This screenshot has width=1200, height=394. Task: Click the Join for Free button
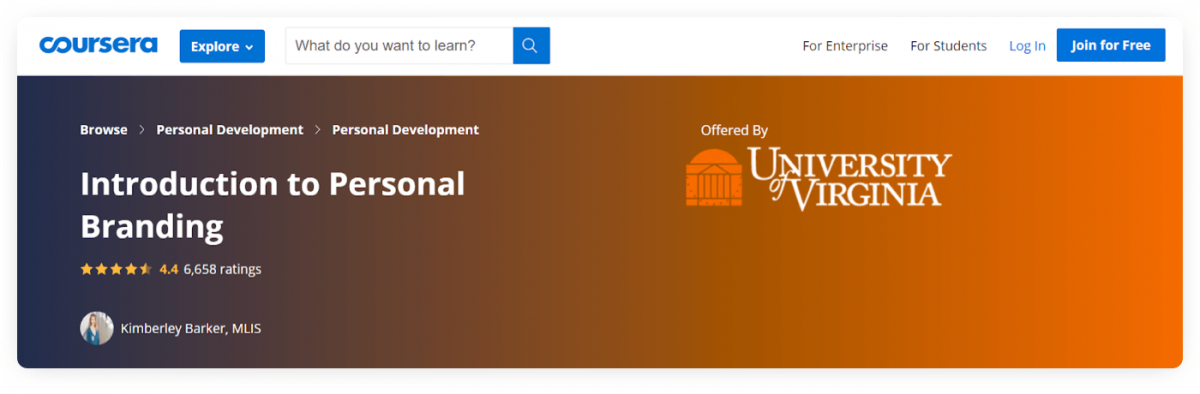click(x=1111, y=45)
